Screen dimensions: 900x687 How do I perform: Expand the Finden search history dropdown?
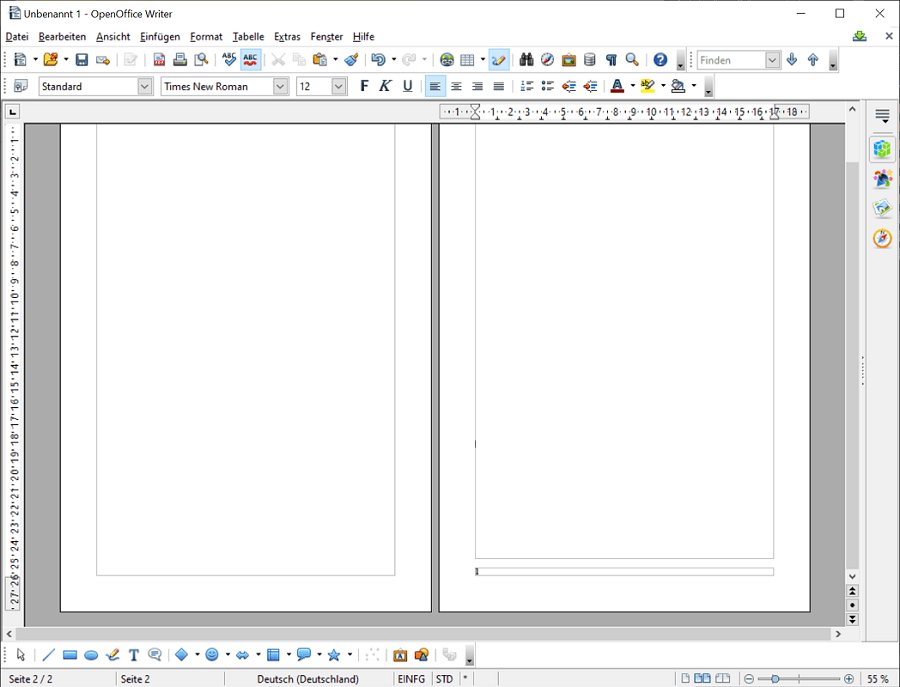click(773, 60)
